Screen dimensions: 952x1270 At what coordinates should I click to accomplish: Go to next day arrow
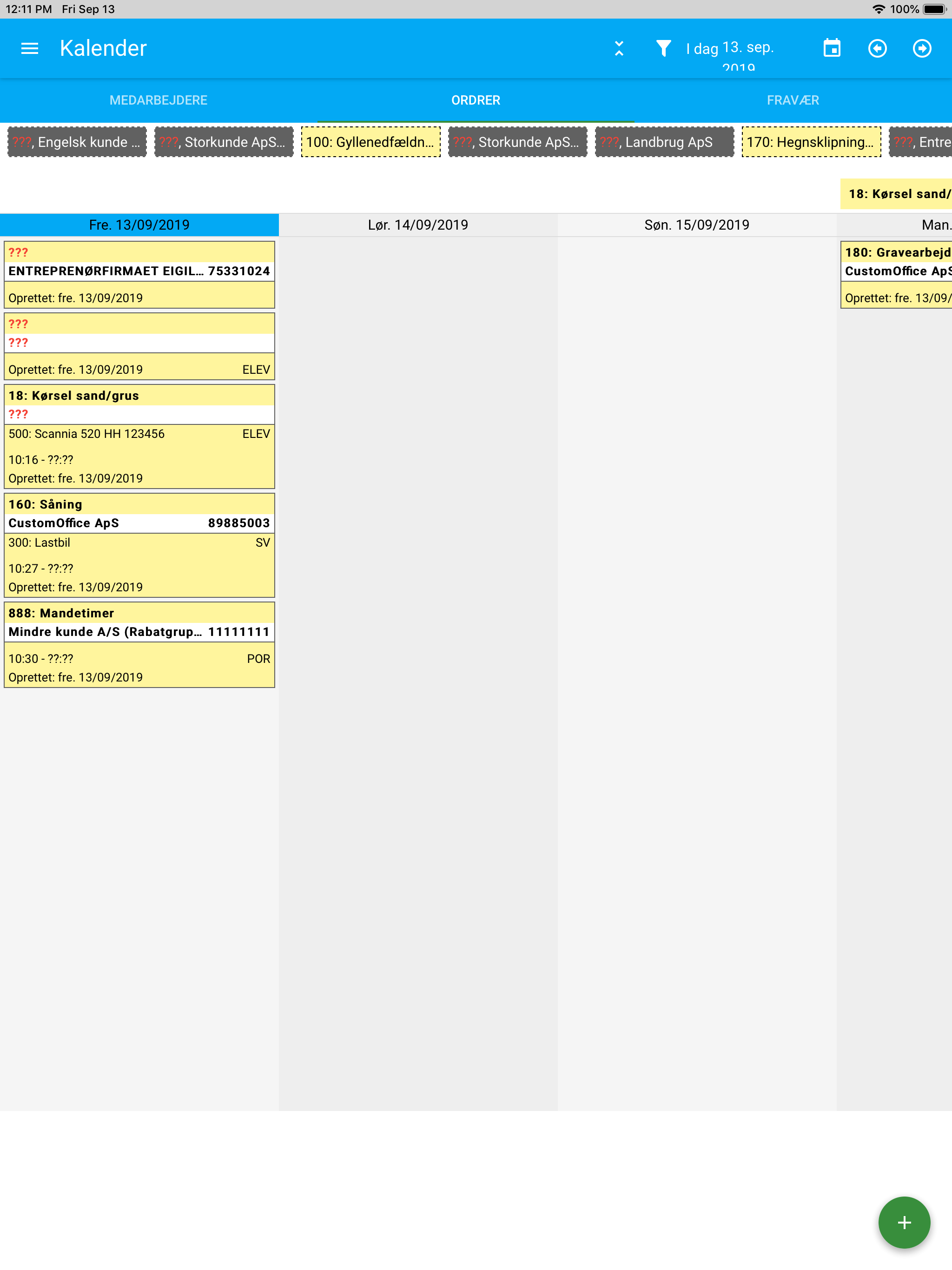922,48
